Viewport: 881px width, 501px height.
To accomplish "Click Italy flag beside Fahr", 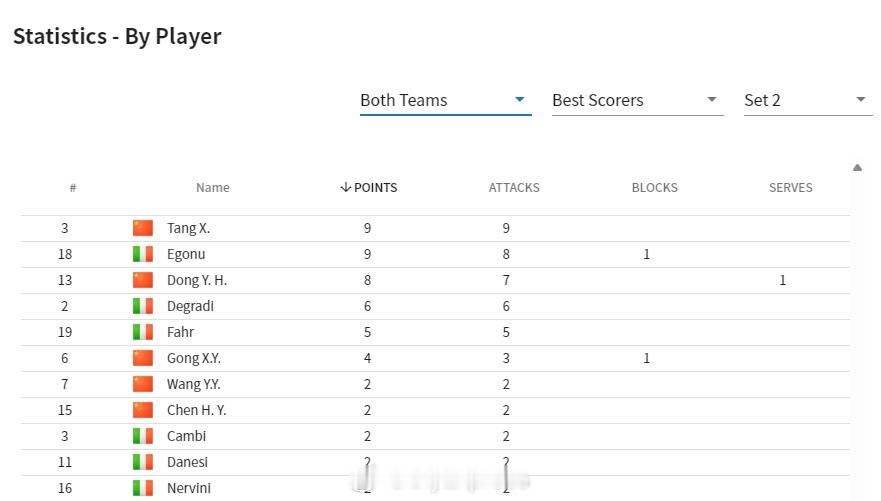I will (x=143, y=332).
